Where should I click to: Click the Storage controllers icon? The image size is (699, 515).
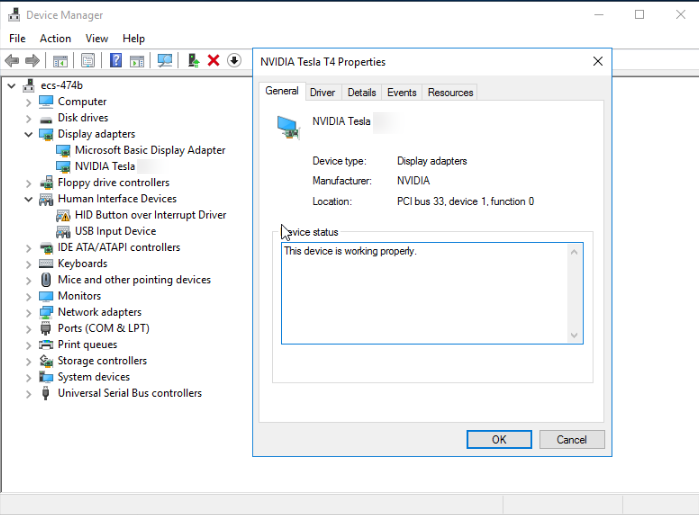pos(46,361)
